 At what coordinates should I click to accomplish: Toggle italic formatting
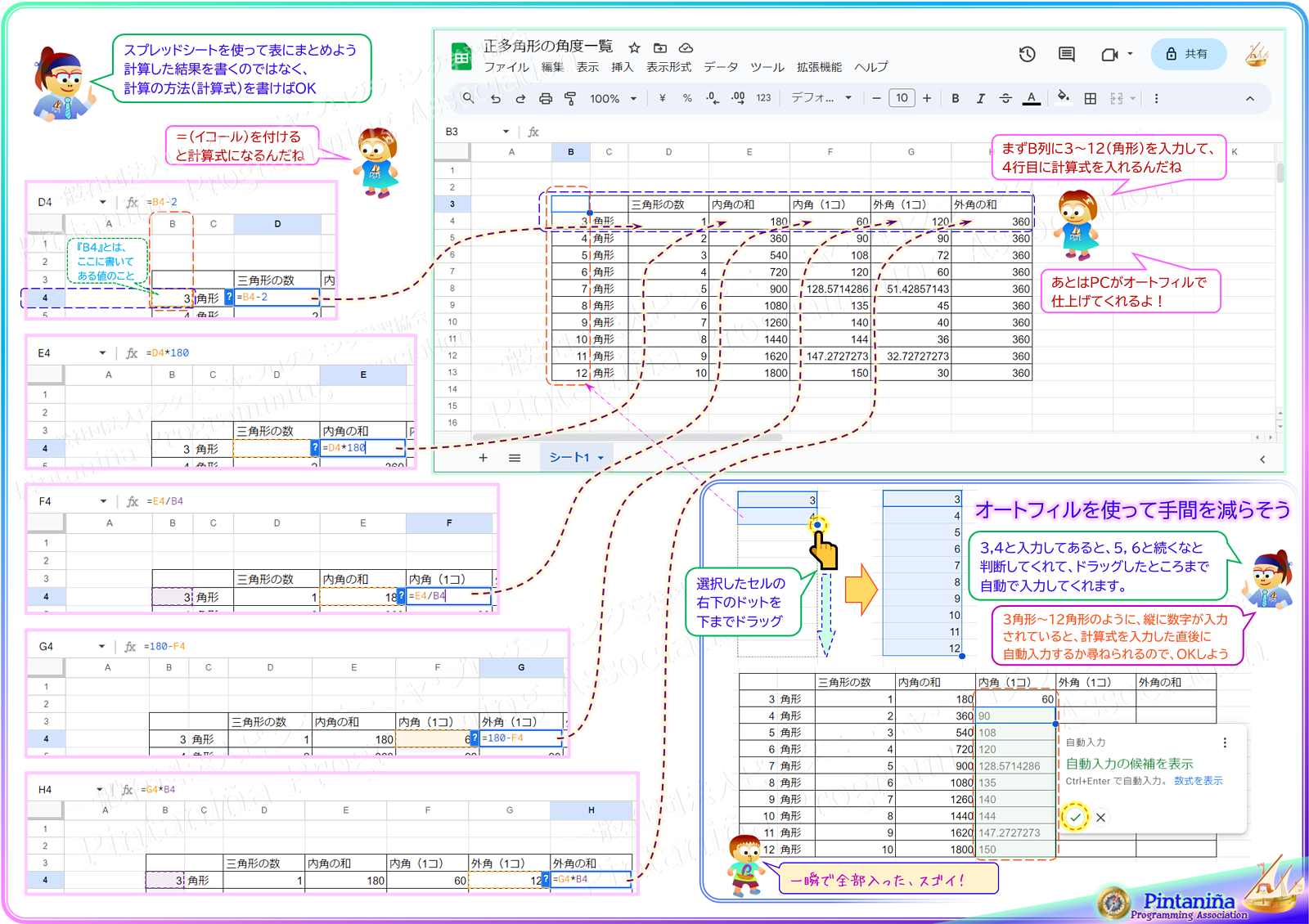pos(980,99)
